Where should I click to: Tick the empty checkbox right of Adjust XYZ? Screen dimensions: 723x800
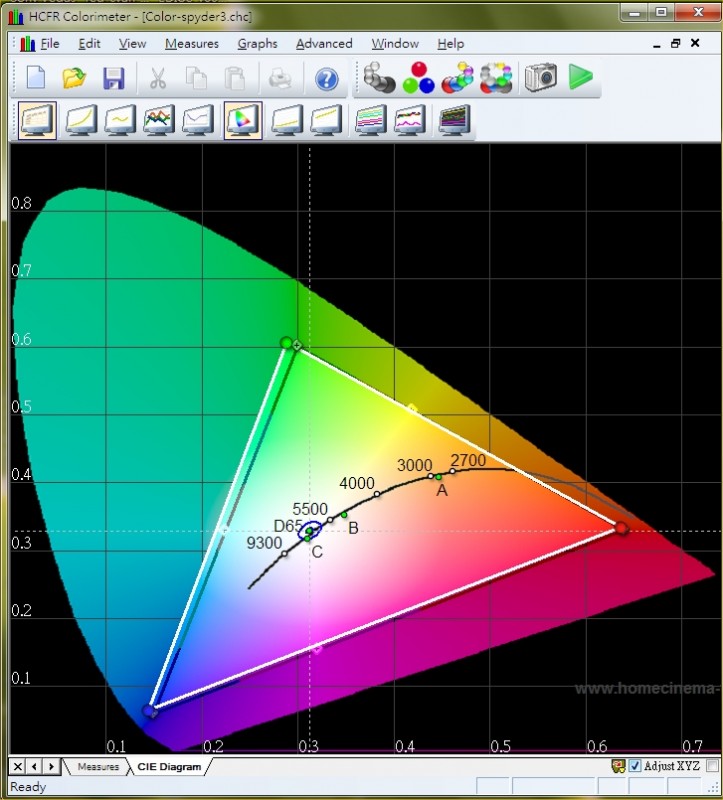712,766
